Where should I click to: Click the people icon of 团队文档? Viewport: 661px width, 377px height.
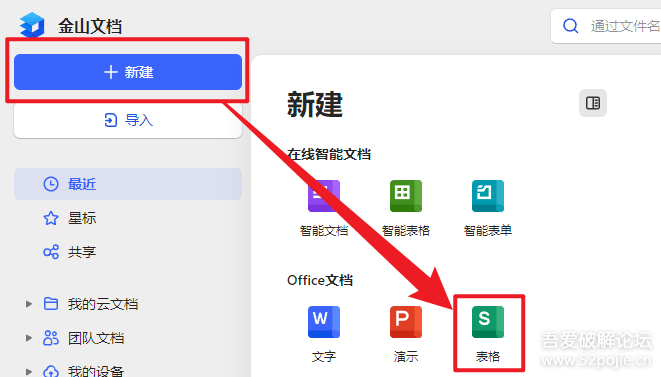tap(51, 338)
